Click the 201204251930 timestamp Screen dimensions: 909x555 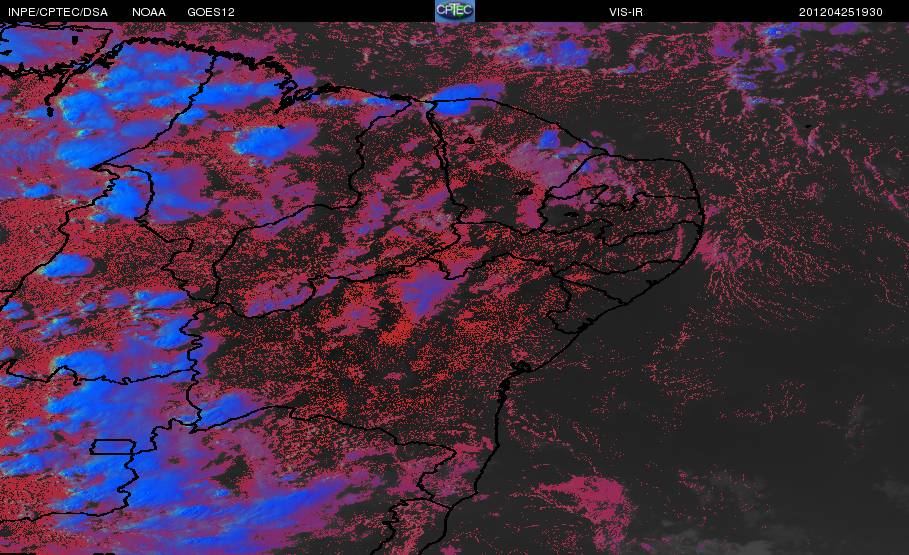click(841, 12)
